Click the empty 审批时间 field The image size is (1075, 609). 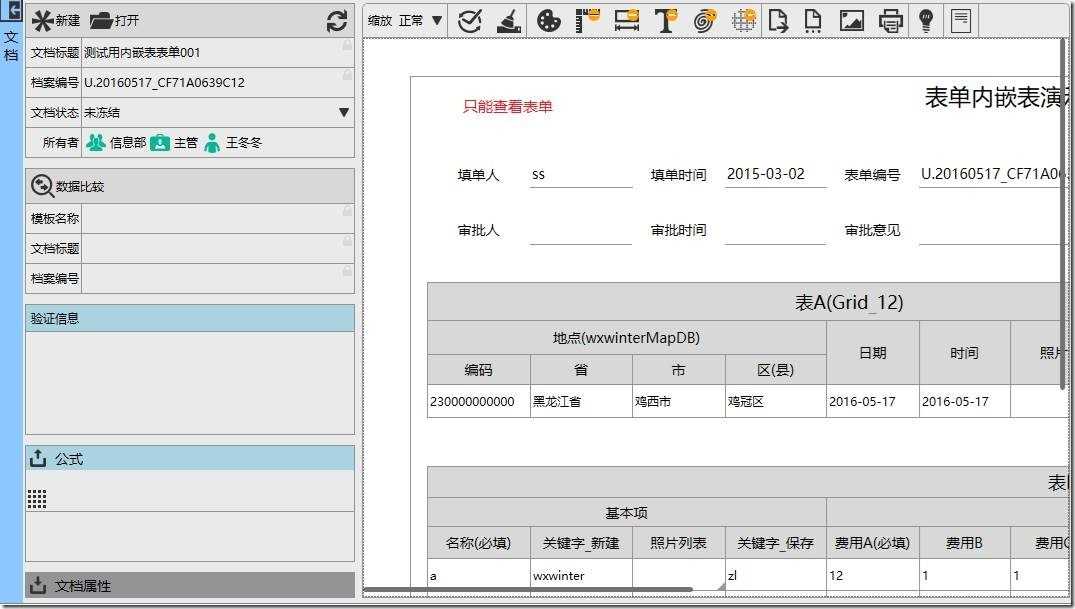[775, 230]
